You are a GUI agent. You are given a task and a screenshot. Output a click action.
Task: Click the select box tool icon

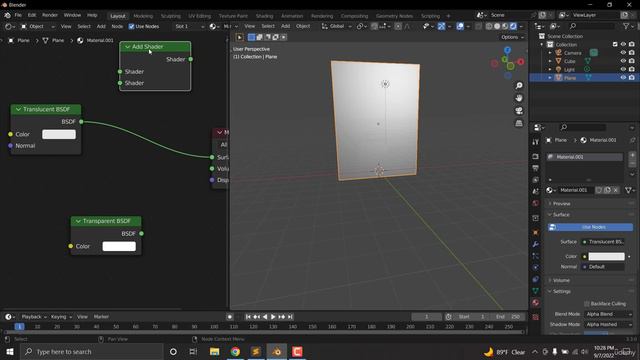coord(251,37)
